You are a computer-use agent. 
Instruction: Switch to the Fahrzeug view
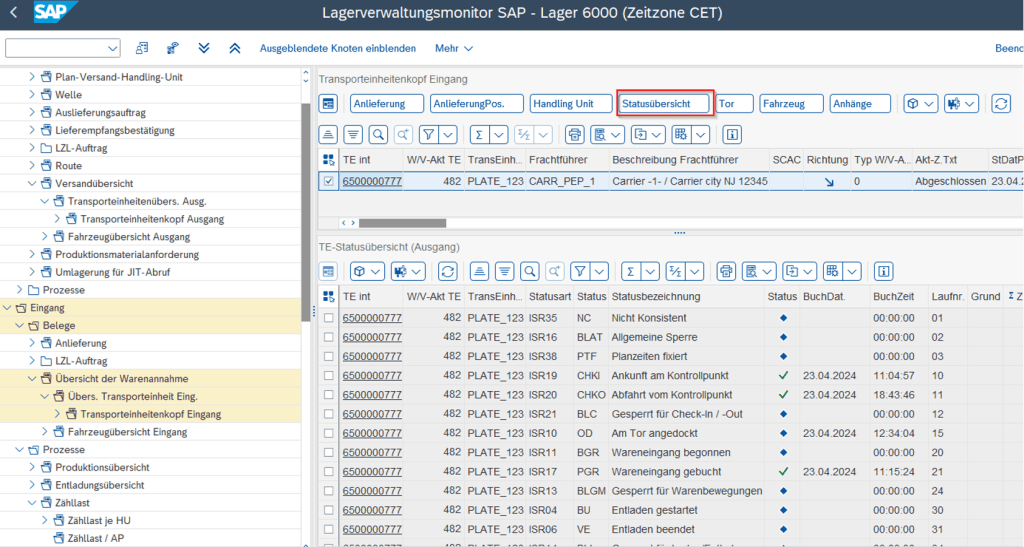pyautogui.click(x=791, y=104)
